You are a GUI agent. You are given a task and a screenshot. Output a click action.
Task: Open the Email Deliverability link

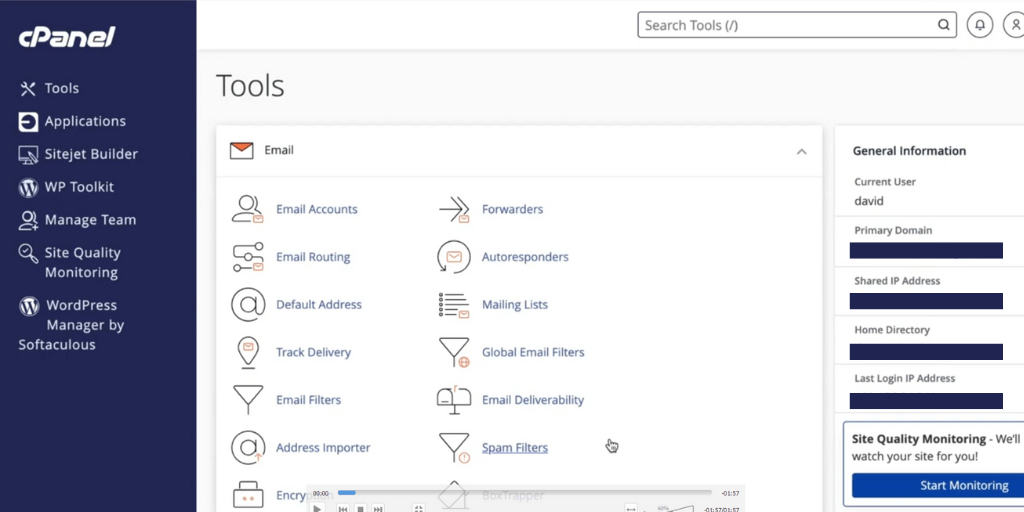pyautogui.click(x=533, y=400)
